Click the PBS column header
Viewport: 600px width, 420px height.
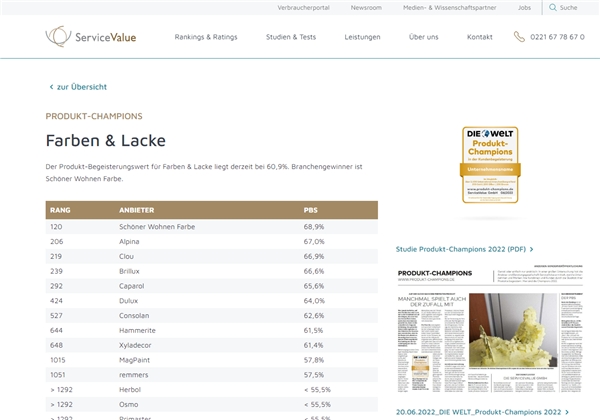click(311, 210)
